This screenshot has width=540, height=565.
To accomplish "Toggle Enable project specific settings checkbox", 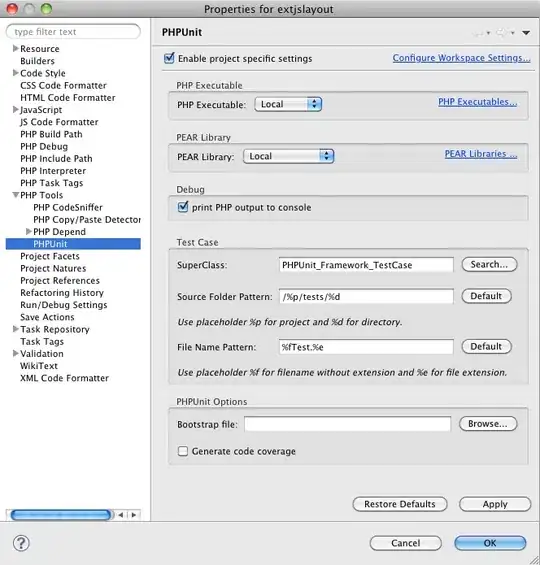I will tap(169, 58).
